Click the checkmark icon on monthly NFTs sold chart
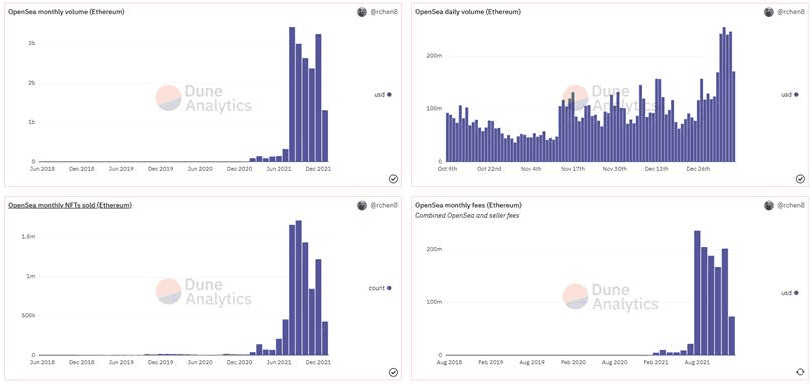Screen dimensions: 812x385 [x=393, y=372]
